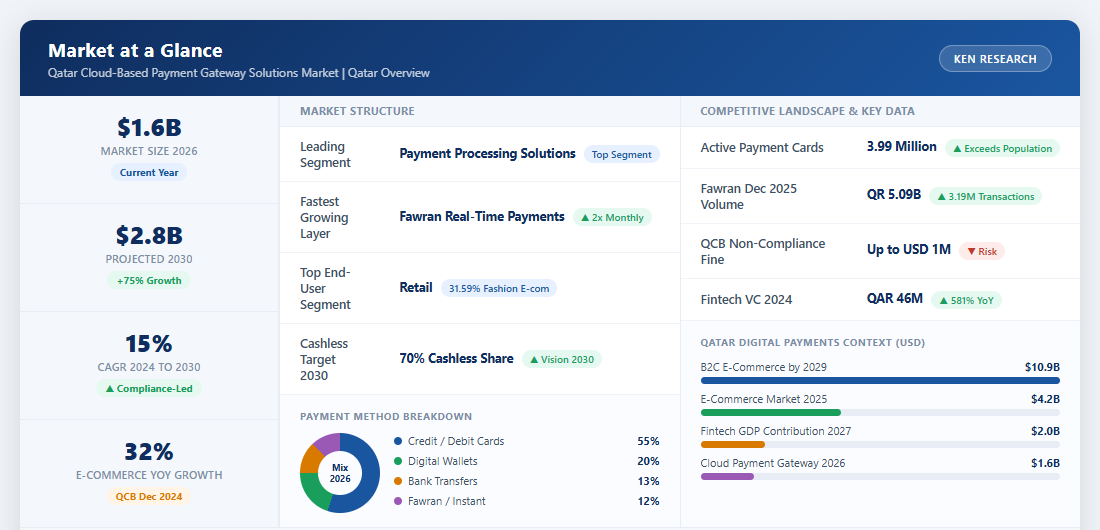
Task: Click the 15% CAGR value
Action: click(149, 344)
